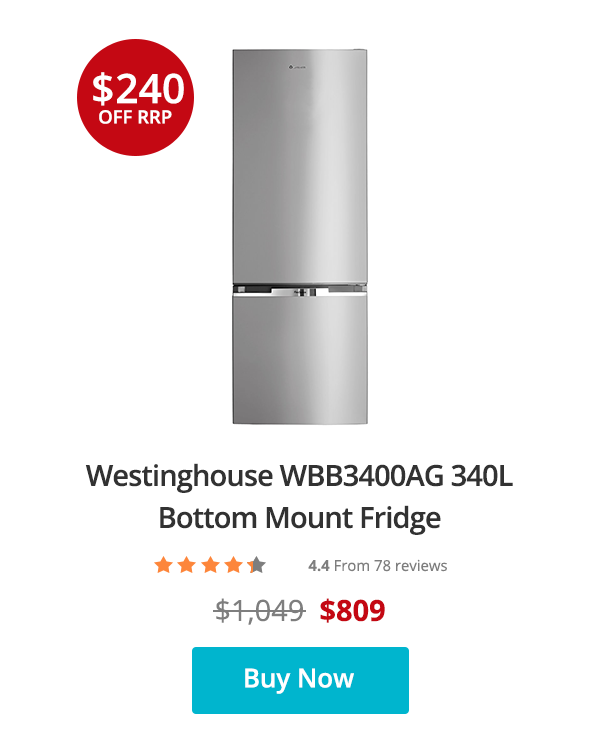Click the second orange rating star
Image resolution: width=600 pixels, height=749 pixels.
187,565
